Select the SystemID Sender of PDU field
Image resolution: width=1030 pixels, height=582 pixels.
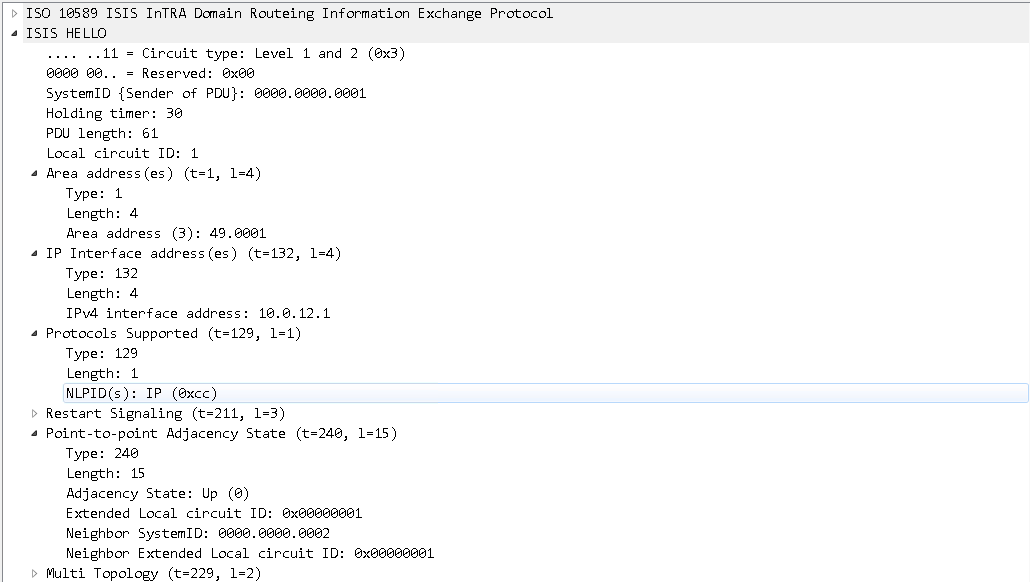[x=206, y=93]
